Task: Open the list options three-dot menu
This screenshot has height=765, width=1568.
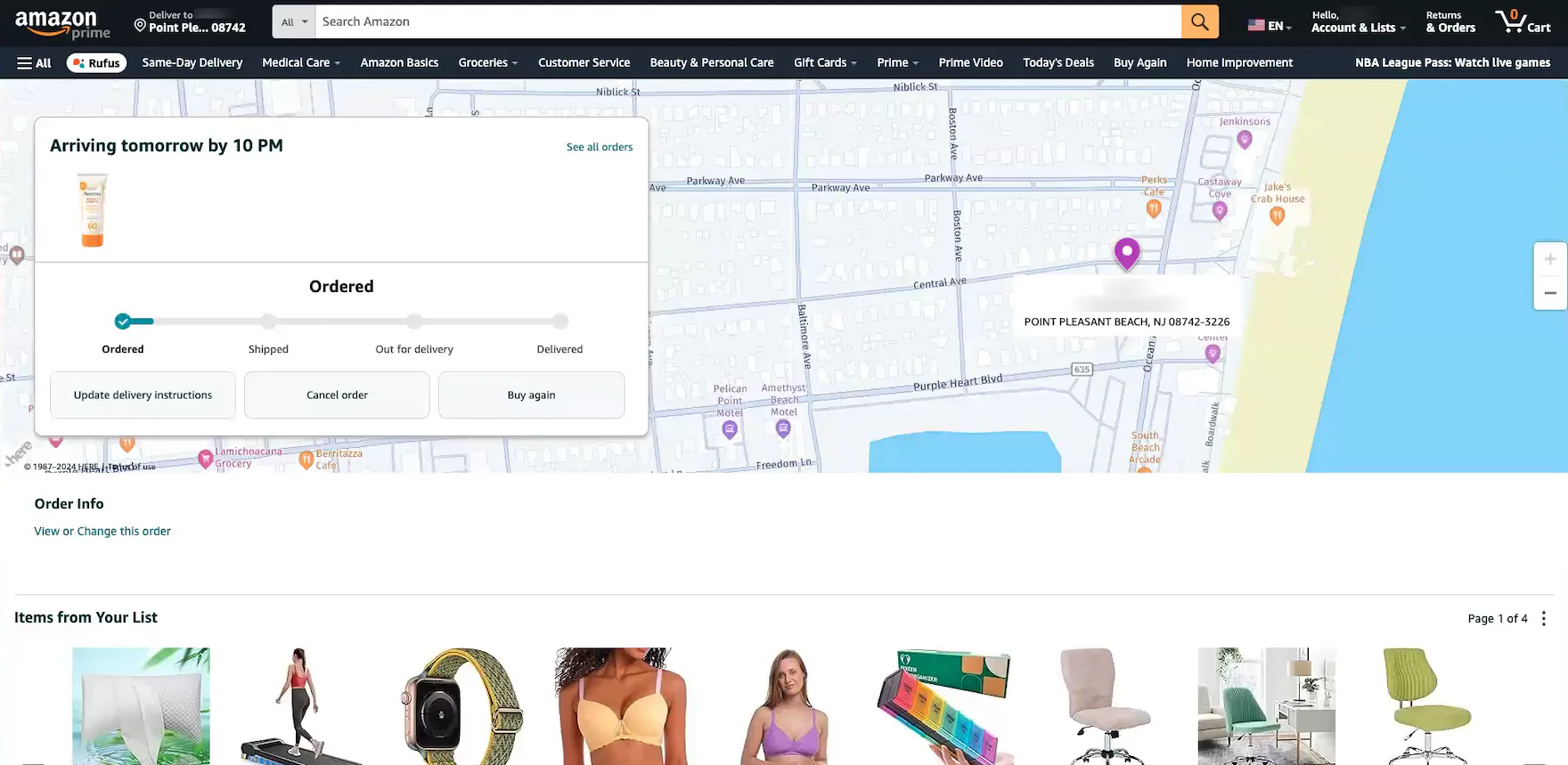Action: 1544,618
